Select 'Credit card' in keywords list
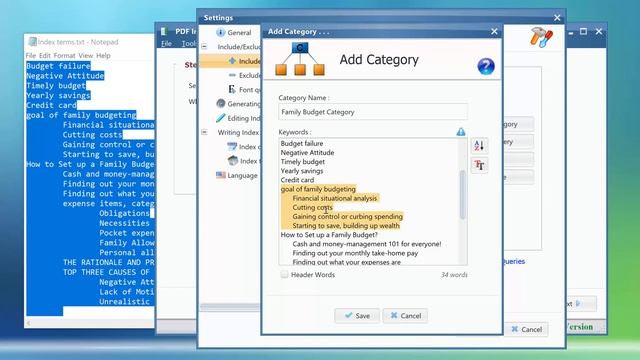 coord(297,180)
